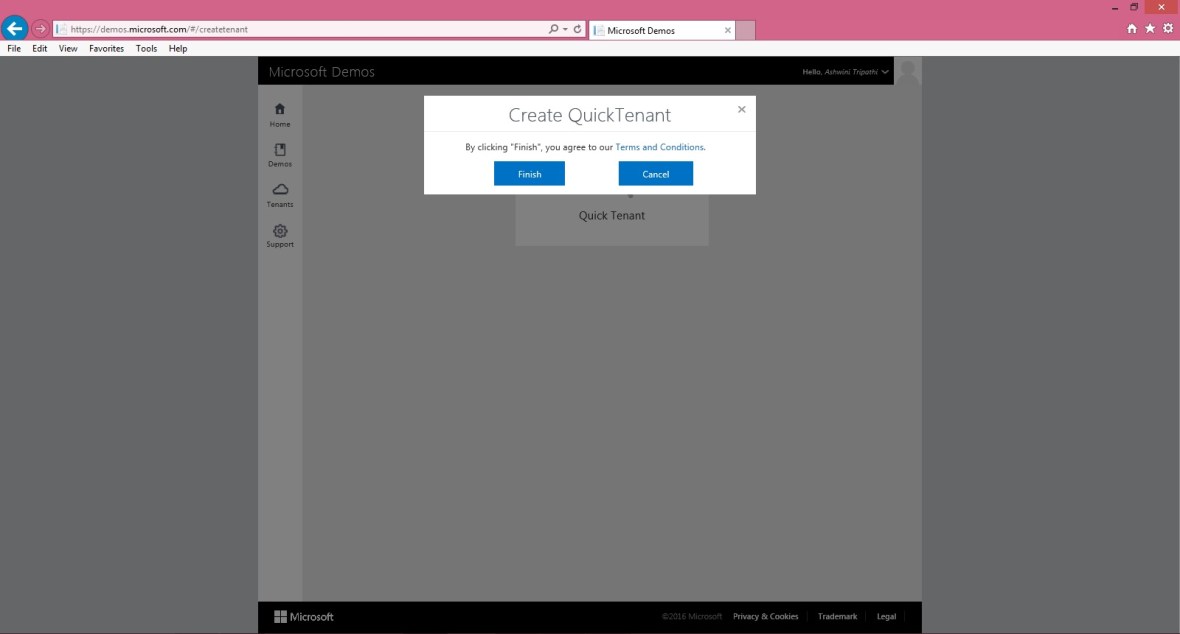This screenshot has width=1180, height=634.
Task: Click the browser back arrow button
Action: point(15,29)
